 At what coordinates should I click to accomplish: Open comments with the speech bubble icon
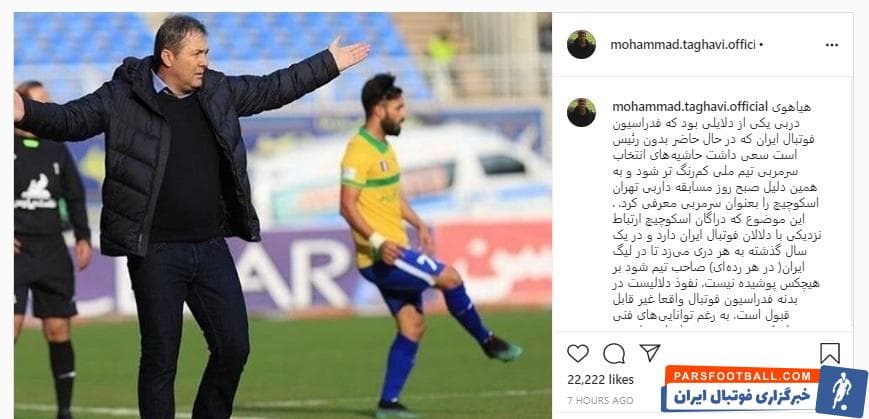614,353
